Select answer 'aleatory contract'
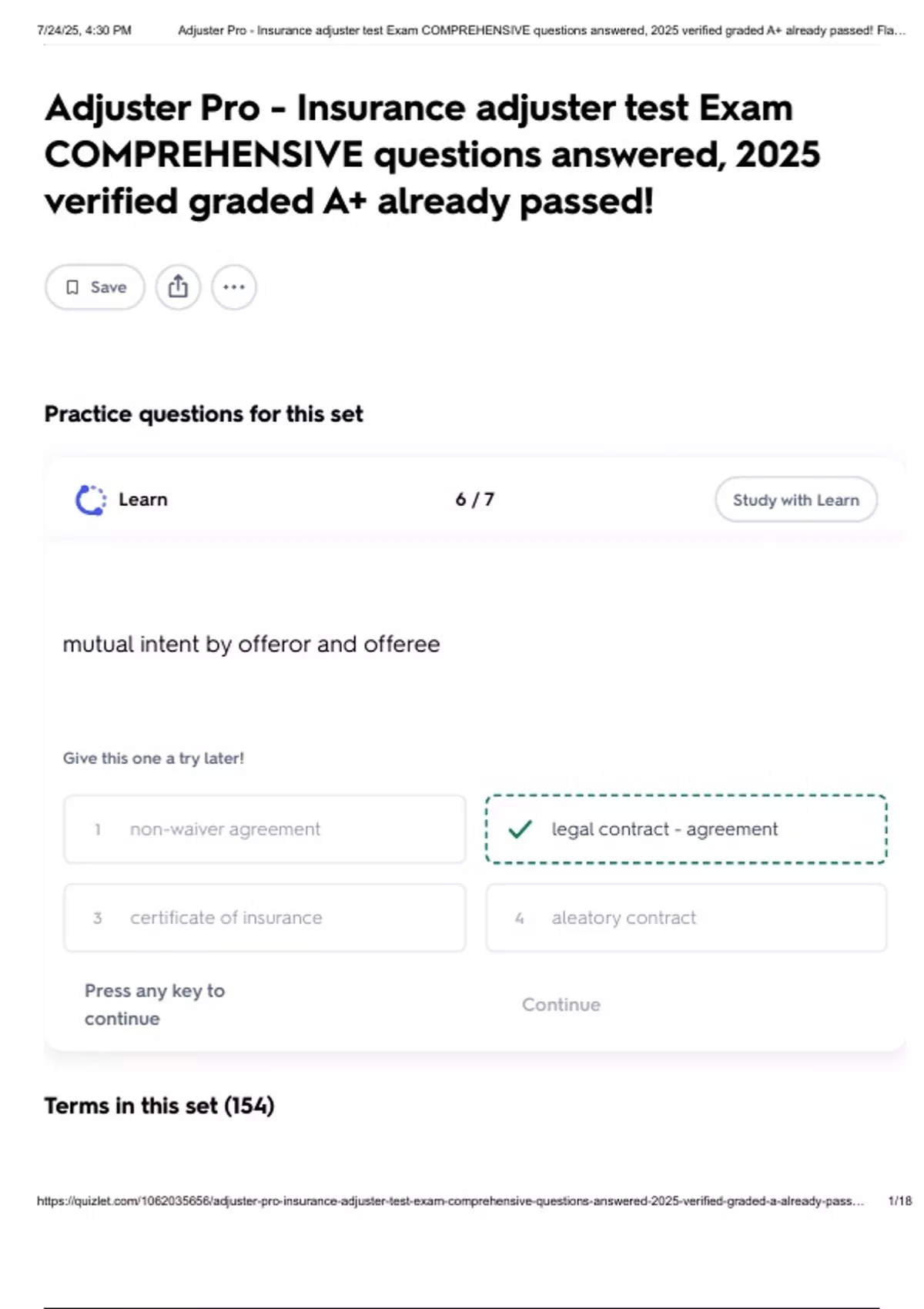Viewport: 924px width, 1309px height. tap(685, 918)
